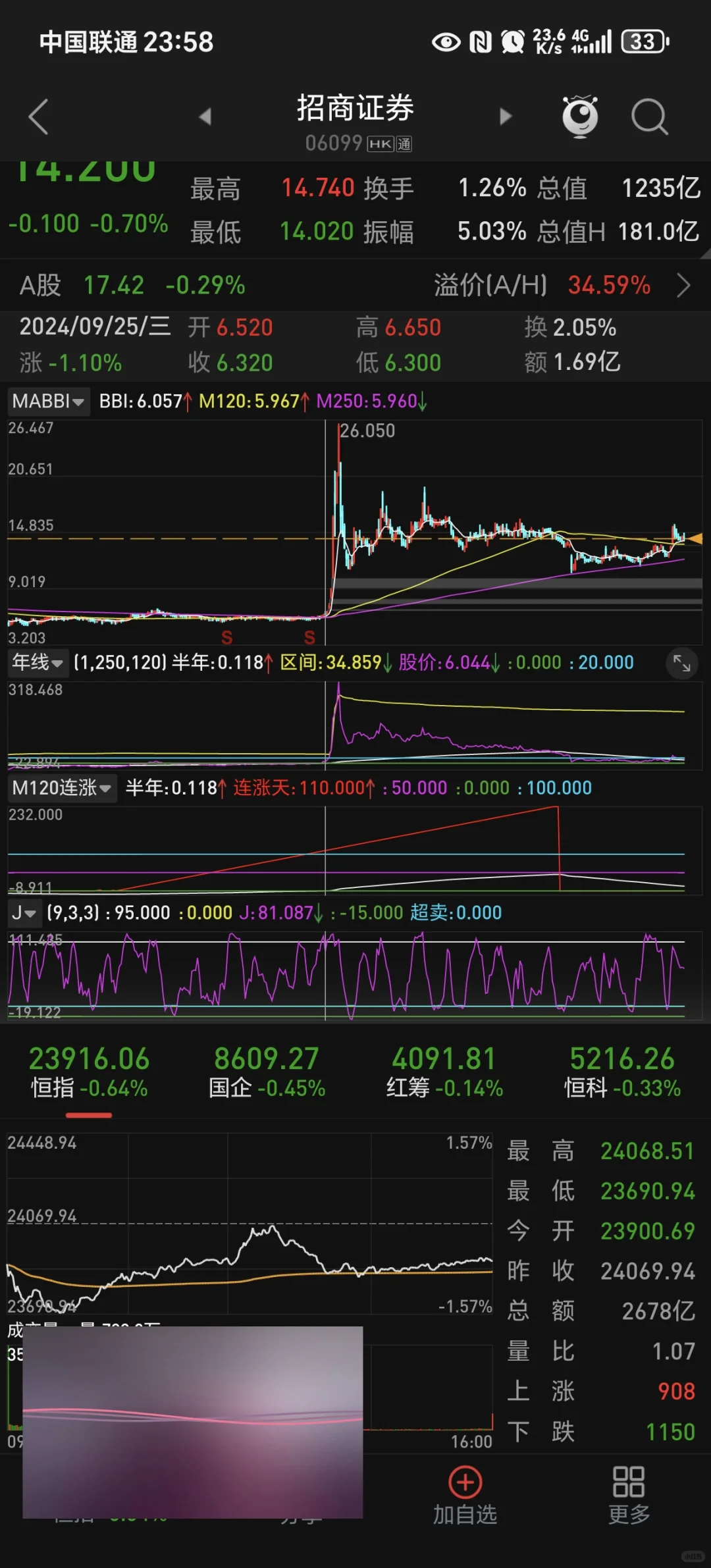This screenshot has height=1568, width=711.
Task: Tap the first red S signal marker
Action: click(227, 637)
